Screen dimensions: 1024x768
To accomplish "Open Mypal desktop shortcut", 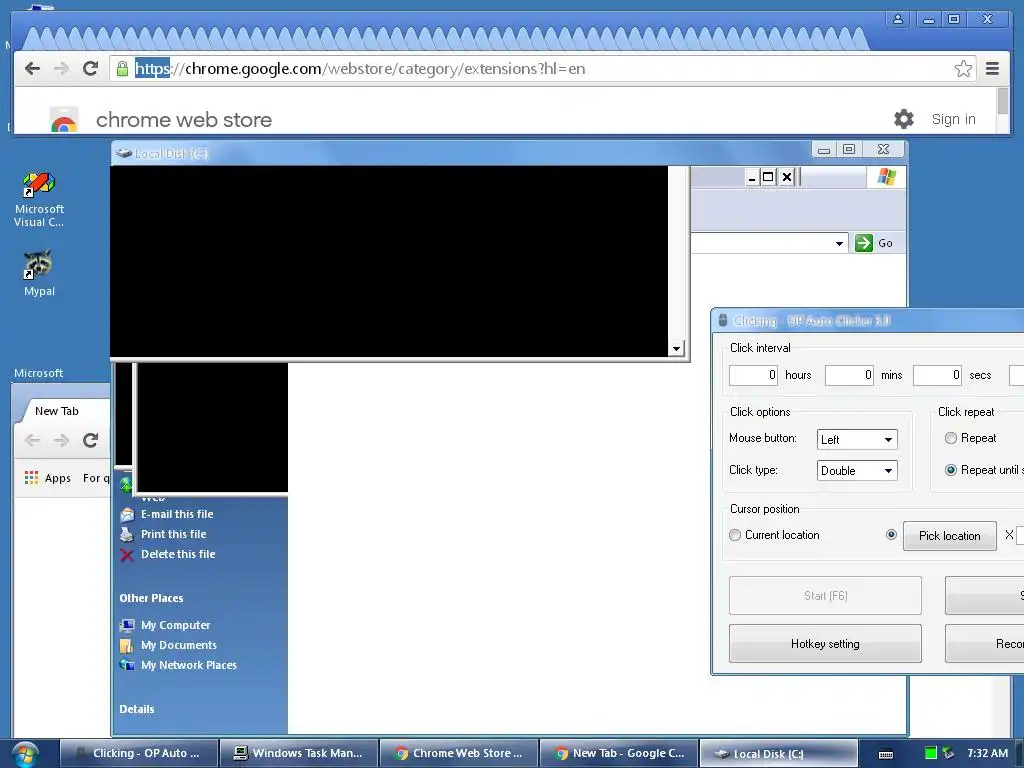I will (39, 274).
